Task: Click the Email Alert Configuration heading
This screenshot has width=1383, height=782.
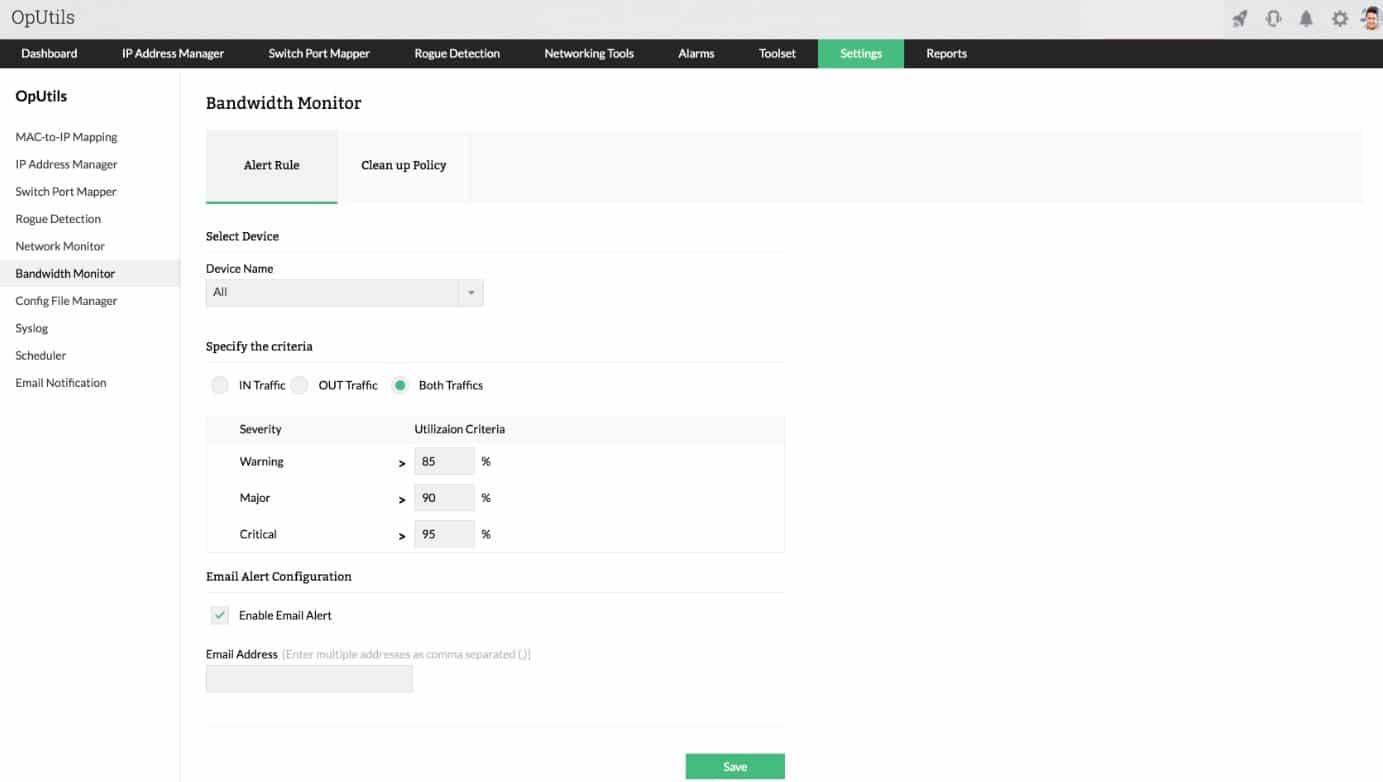Action: 279,577
